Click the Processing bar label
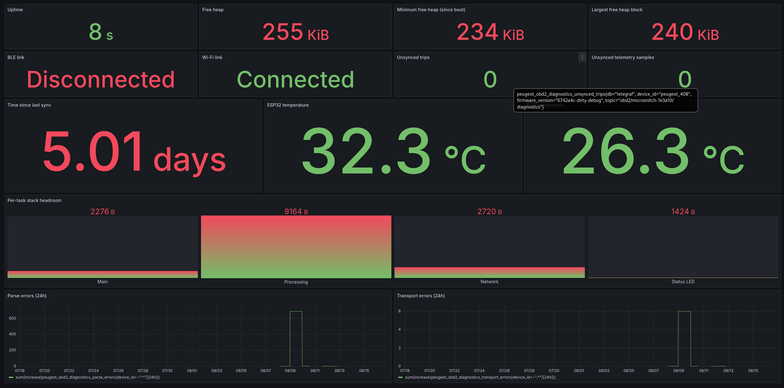Image resolution: width=784 pixels, height=388 pixels. pyautogui.click(x=296, y=282)
